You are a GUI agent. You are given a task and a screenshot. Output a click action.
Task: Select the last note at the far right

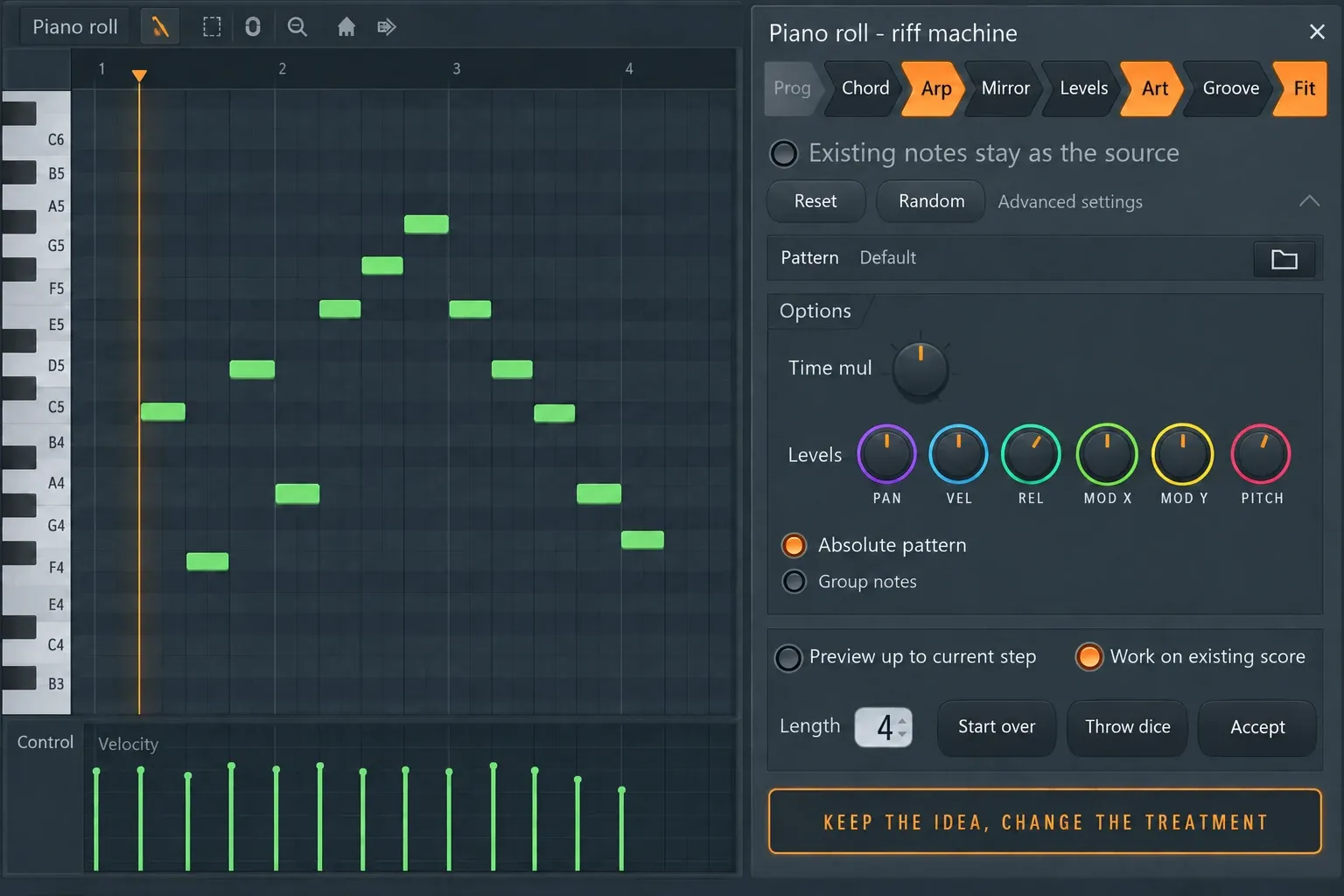click(x=642, y=540)
